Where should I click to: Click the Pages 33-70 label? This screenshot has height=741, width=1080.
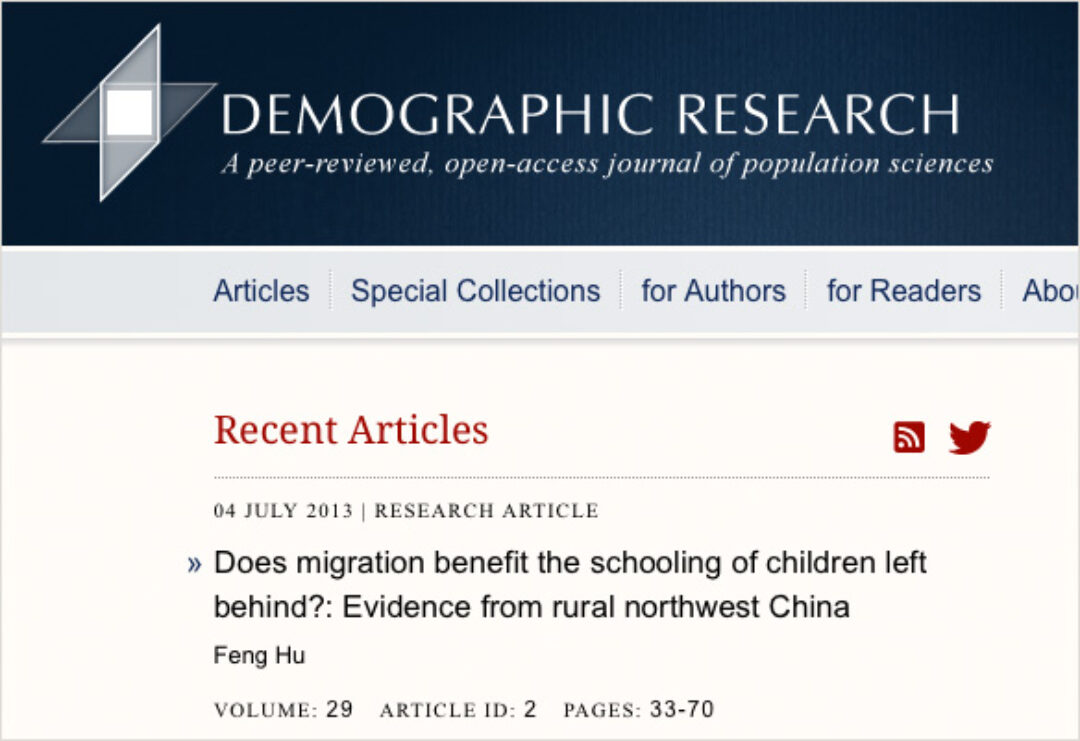[638, 710]
